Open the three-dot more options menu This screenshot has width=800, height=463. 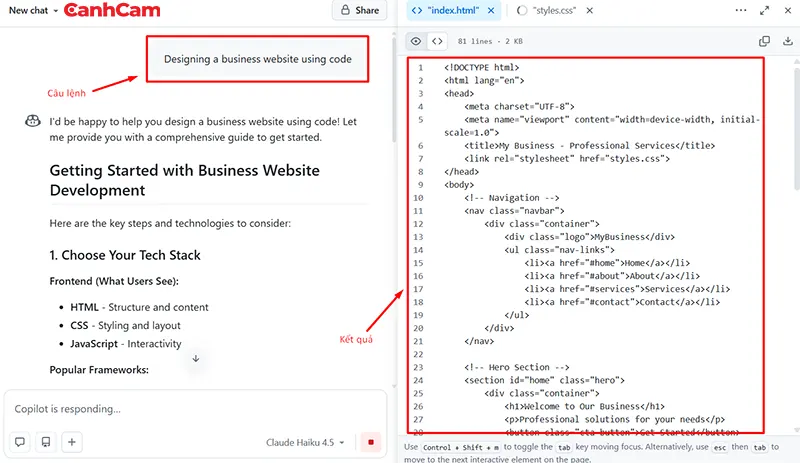(741, 10)
